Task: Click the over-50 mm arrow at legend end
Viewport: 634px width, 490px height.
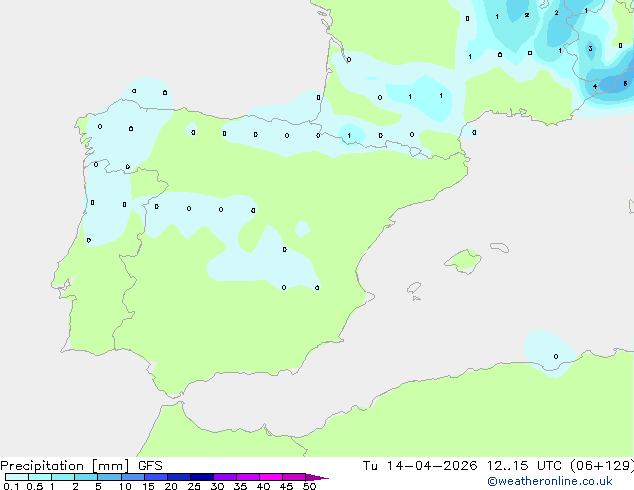Action: click(x=317, y=477)
